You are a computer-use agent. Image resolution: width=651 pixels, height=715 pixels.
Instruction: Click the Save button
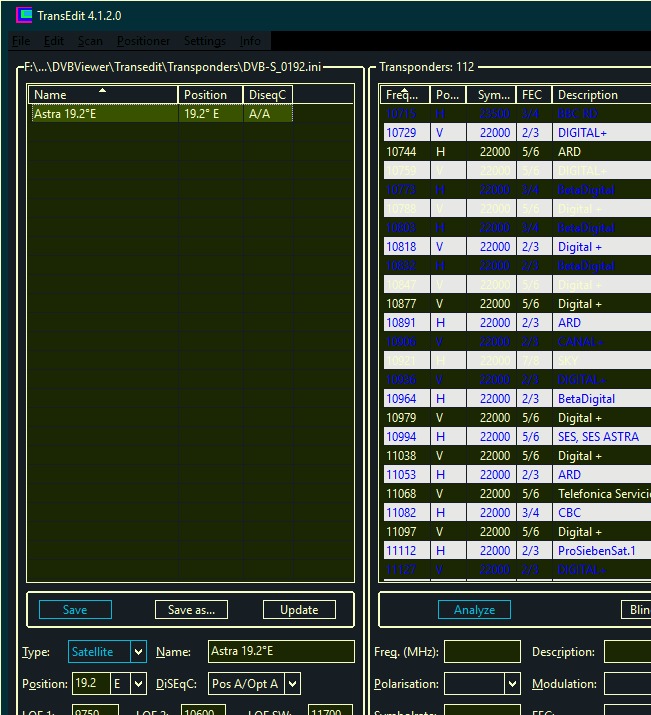point(75,610)
